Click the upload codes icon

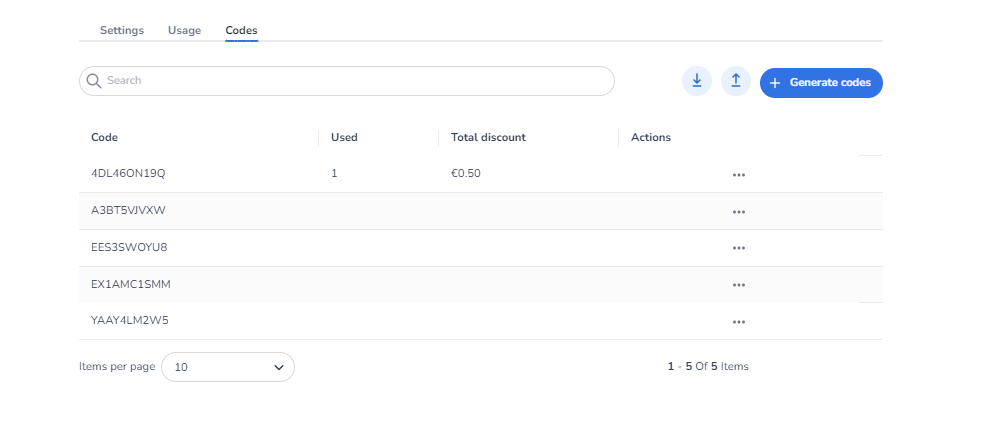click(x=735, y=82)
